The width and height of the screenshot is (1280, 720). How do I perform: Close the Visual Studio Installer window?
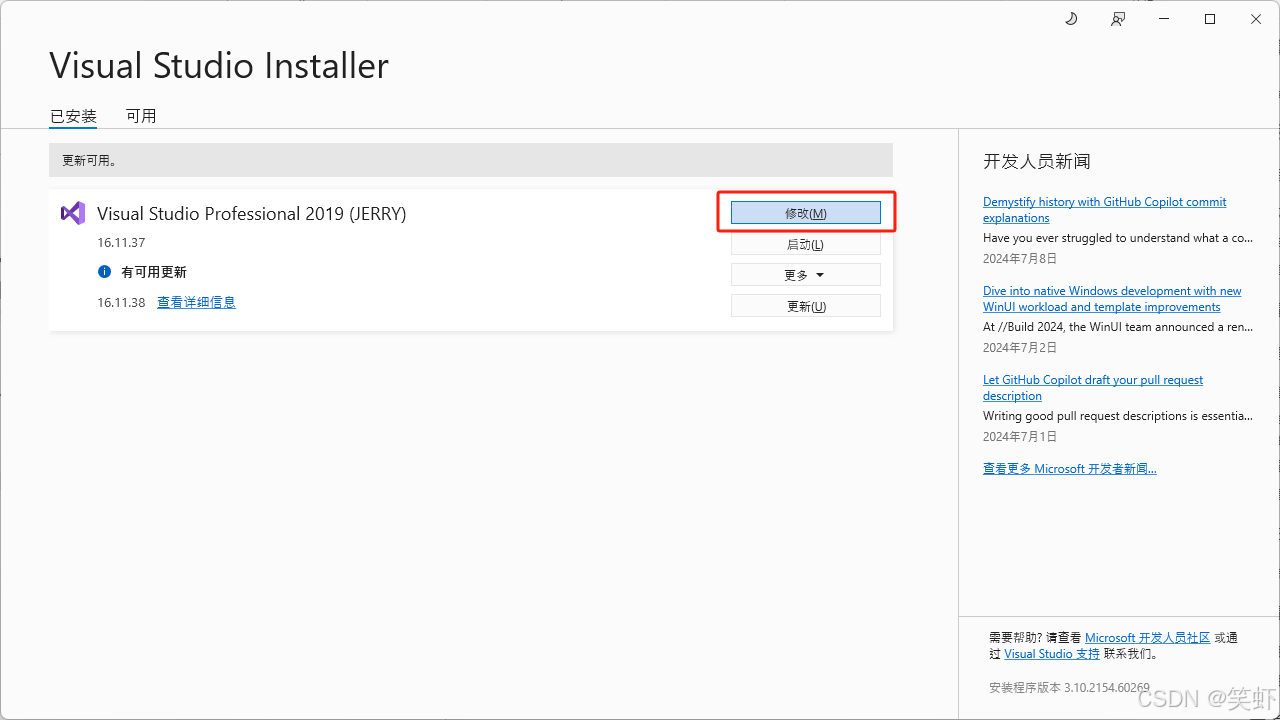[1256, 19]
